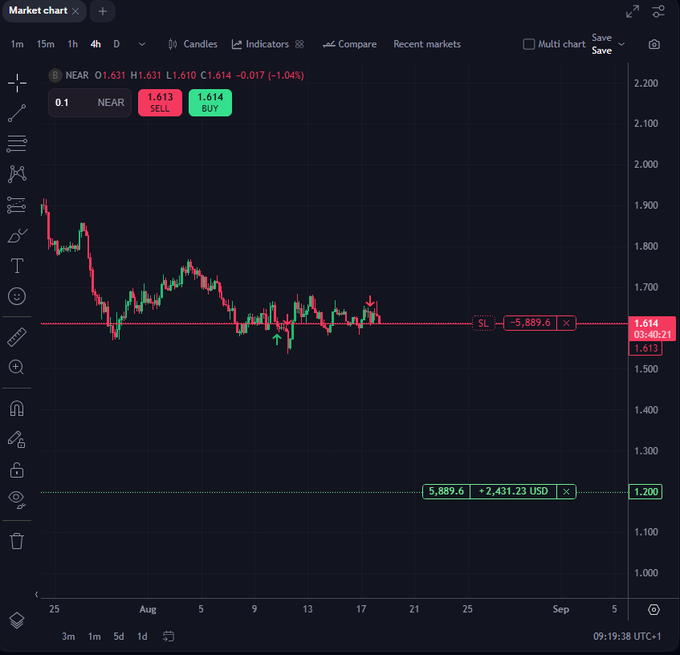Click the SL label on order line

(483, 323)
